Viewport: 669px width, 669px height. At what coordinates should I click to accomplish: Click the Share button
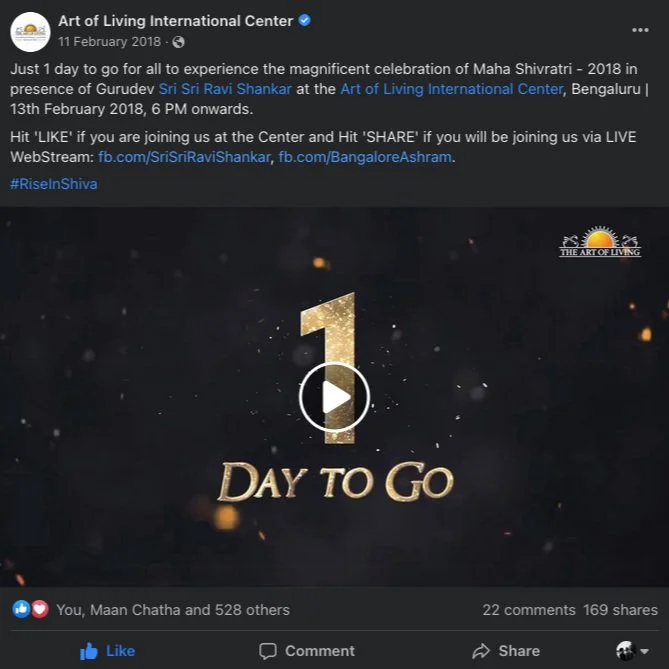tap(506, 651)
